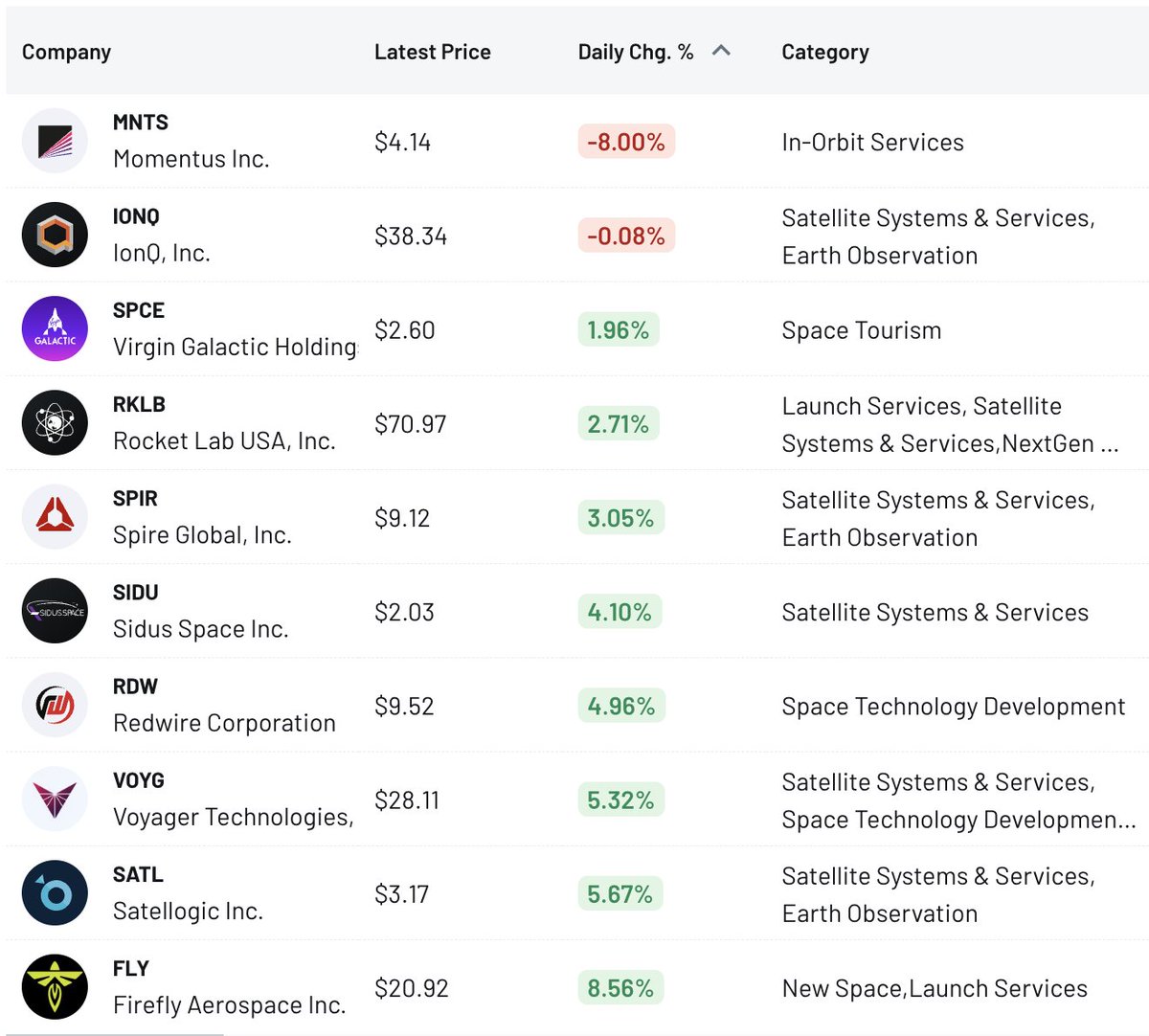Select company name Virgin Galactic Holding

(x=235, y=347)
